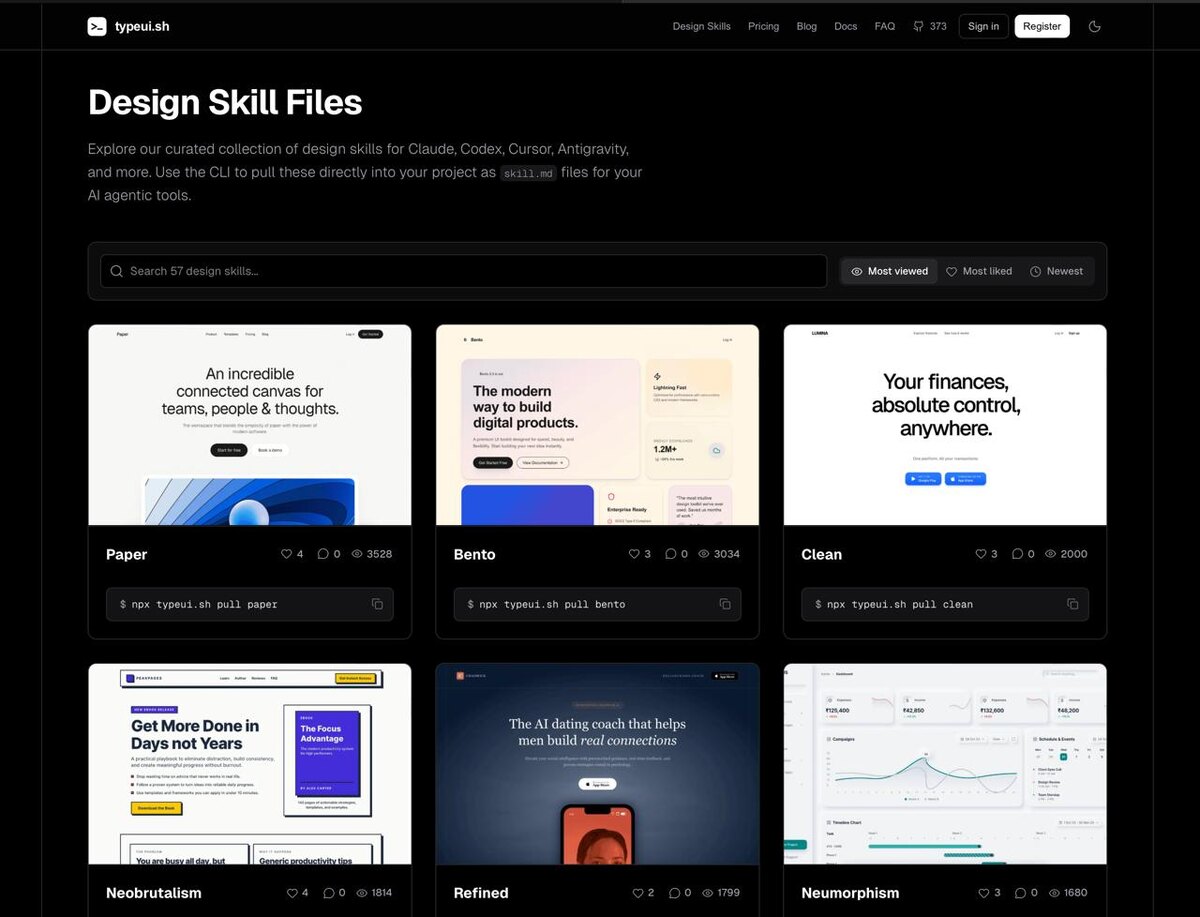Click the Sign in button
1200x917 pixels.
click(x=983, y=26)
